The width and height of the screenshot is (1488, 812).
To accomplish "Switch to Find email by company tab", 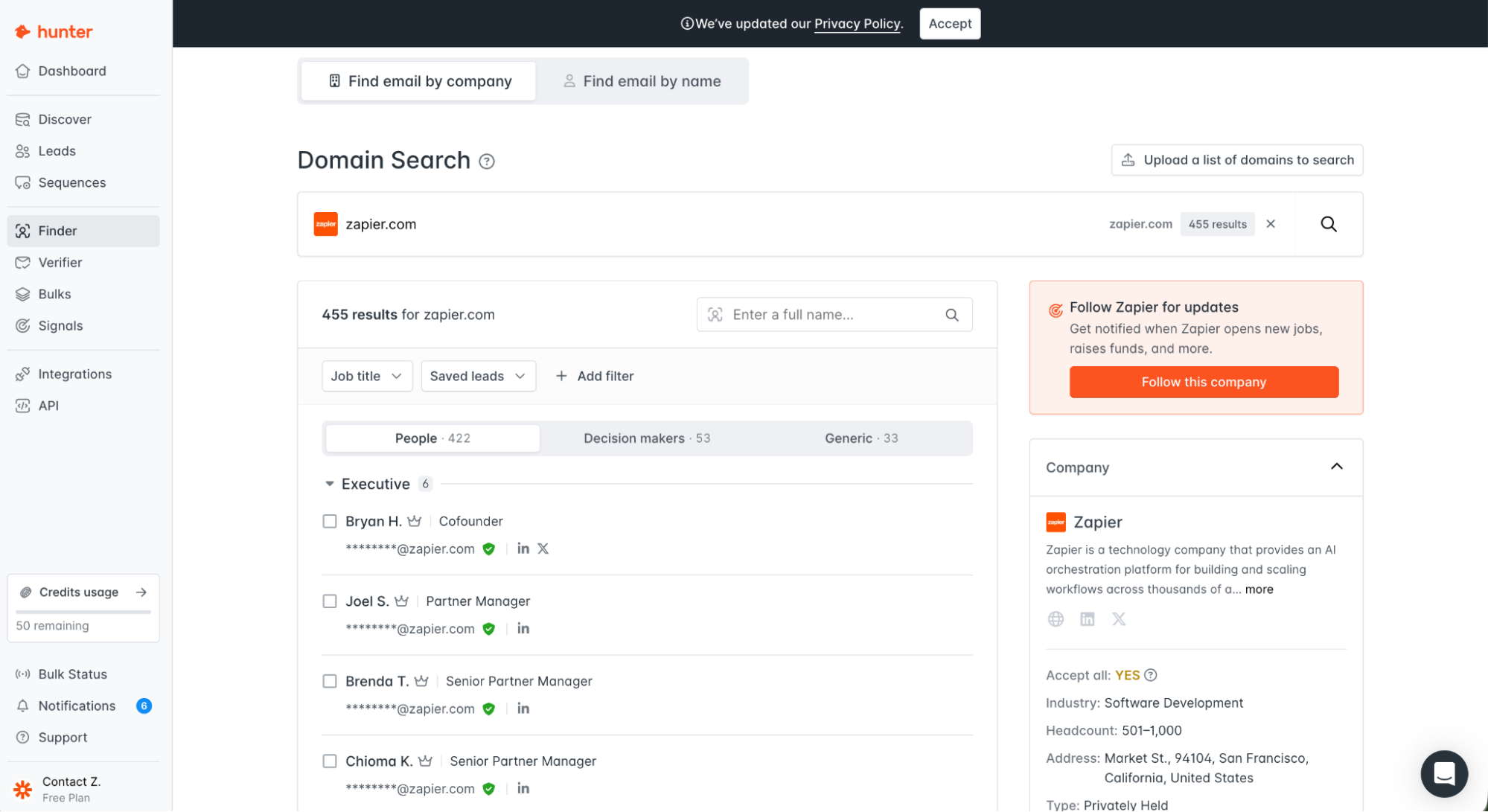I will [x=419, y=81].
